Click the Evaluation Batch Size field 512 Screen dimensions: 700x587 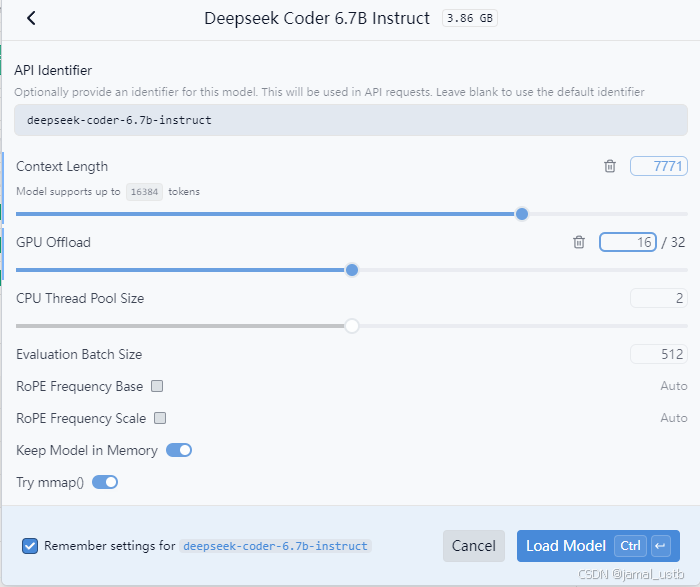coord(658,354)
